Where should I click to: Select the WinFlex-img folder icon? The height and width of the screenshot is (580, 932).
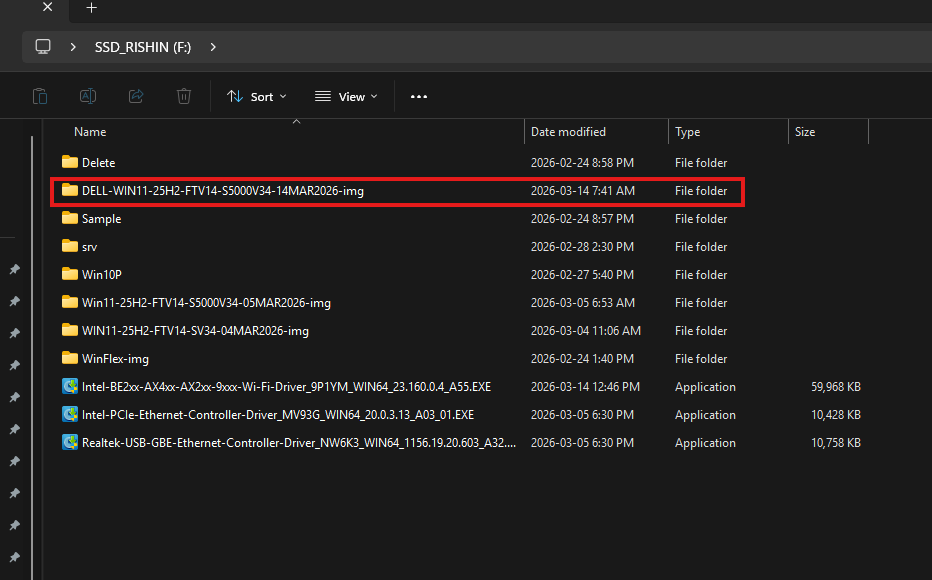point(70,357)
